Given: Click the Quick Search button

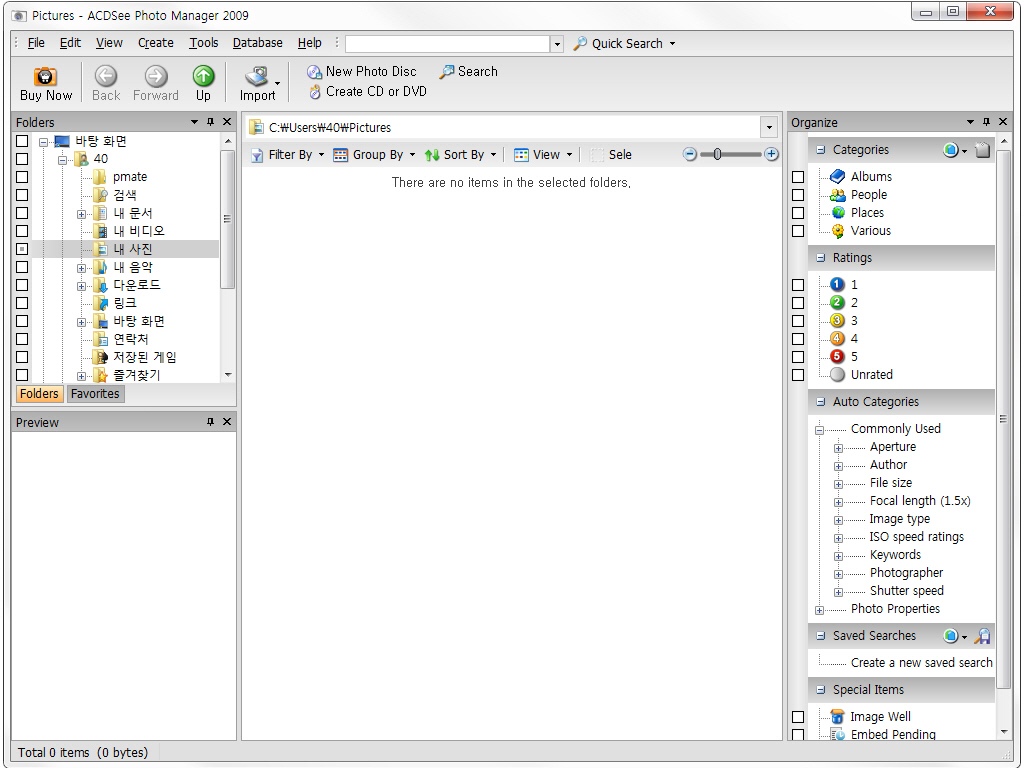Looking at the screenshot, I should point(625,44).
